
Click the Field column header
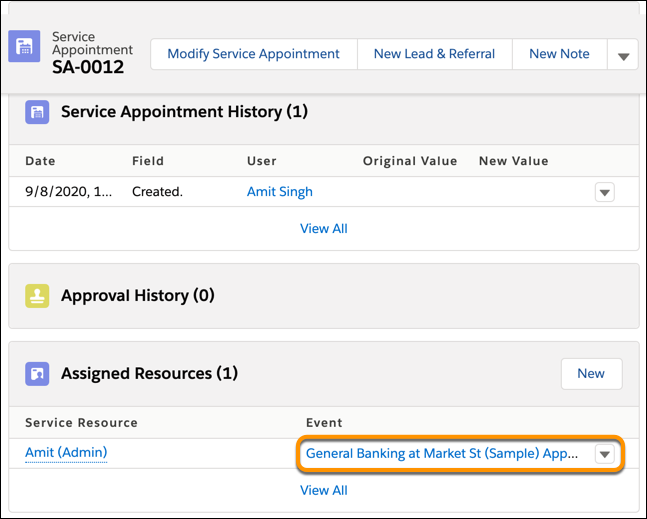pos(148,161)
